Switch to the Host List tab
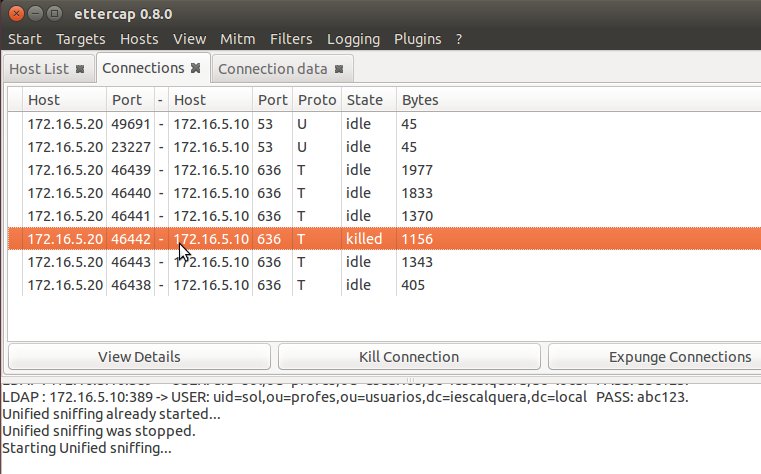 coord(48,69)
